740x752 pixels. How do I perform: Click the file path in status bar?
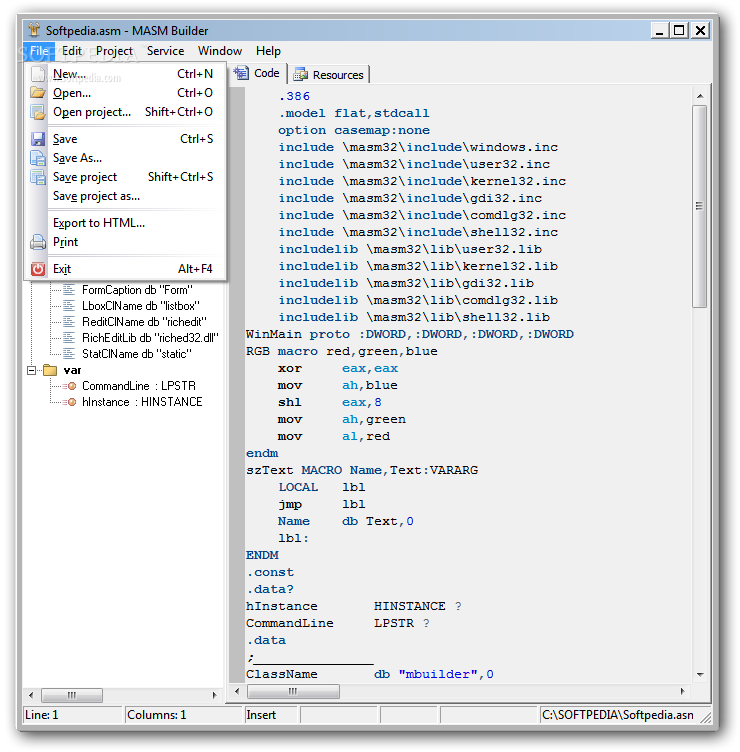click(x=618, y=715)
